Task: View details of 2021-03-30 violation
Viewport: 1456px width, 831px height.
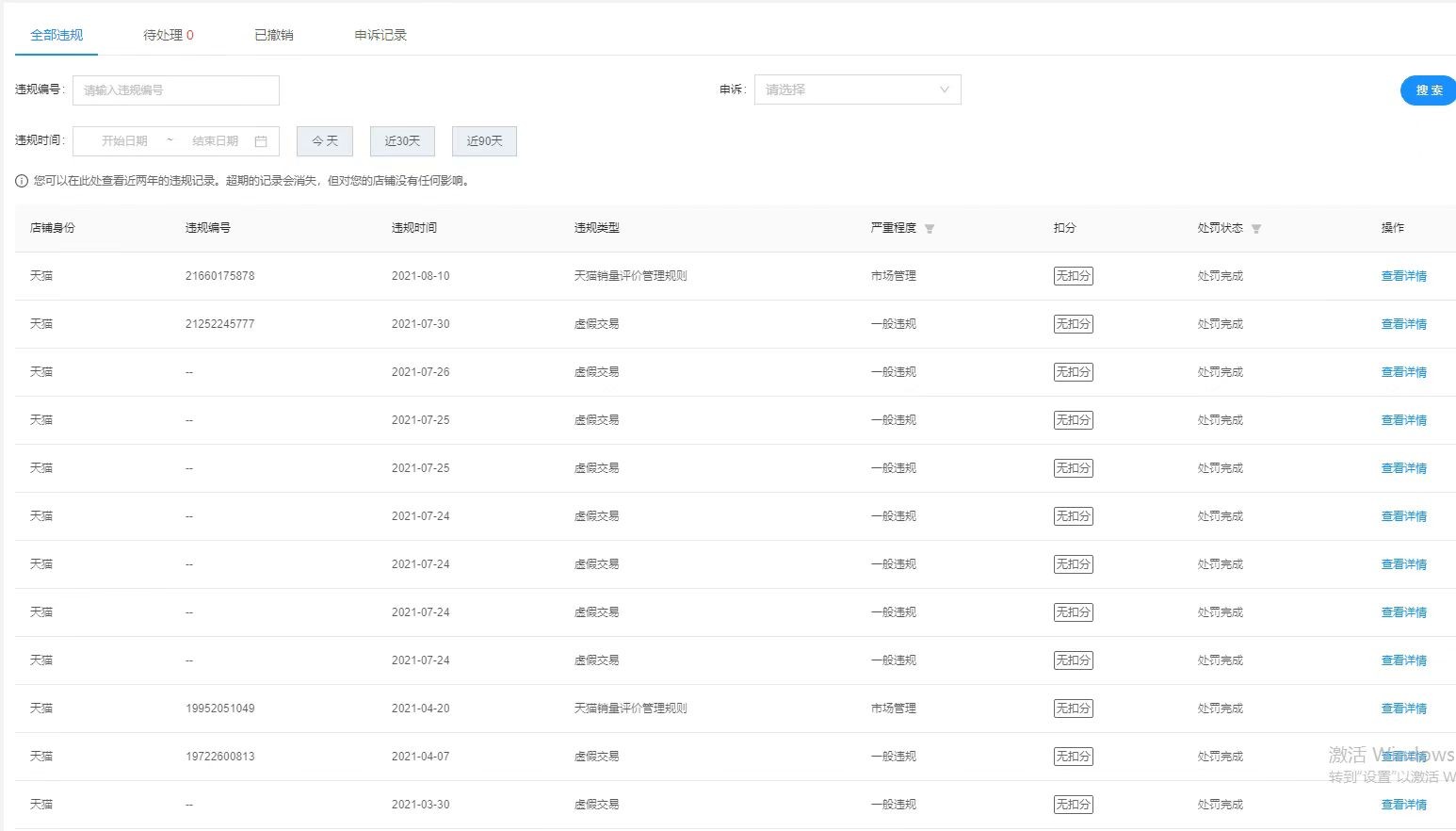Action: pos(1403,805)
